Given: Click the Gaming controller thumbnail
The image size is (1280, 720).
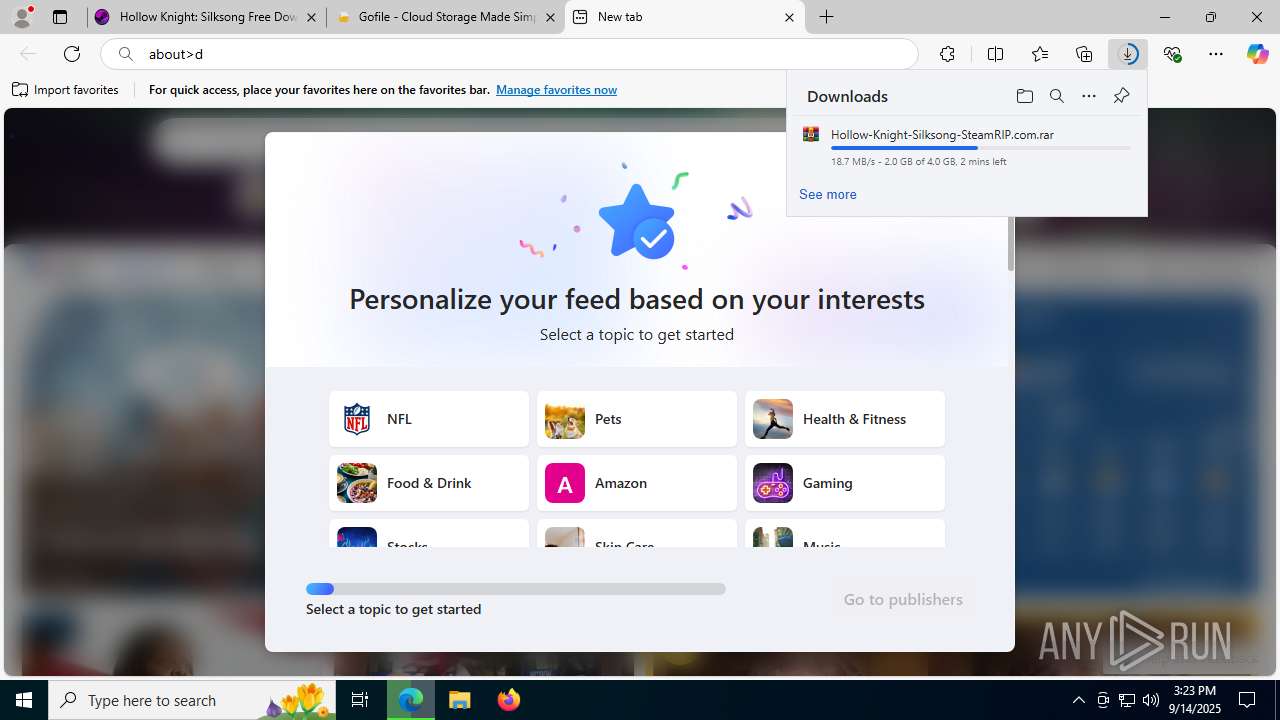Looking at the screenshot, I should click(773, 483).
